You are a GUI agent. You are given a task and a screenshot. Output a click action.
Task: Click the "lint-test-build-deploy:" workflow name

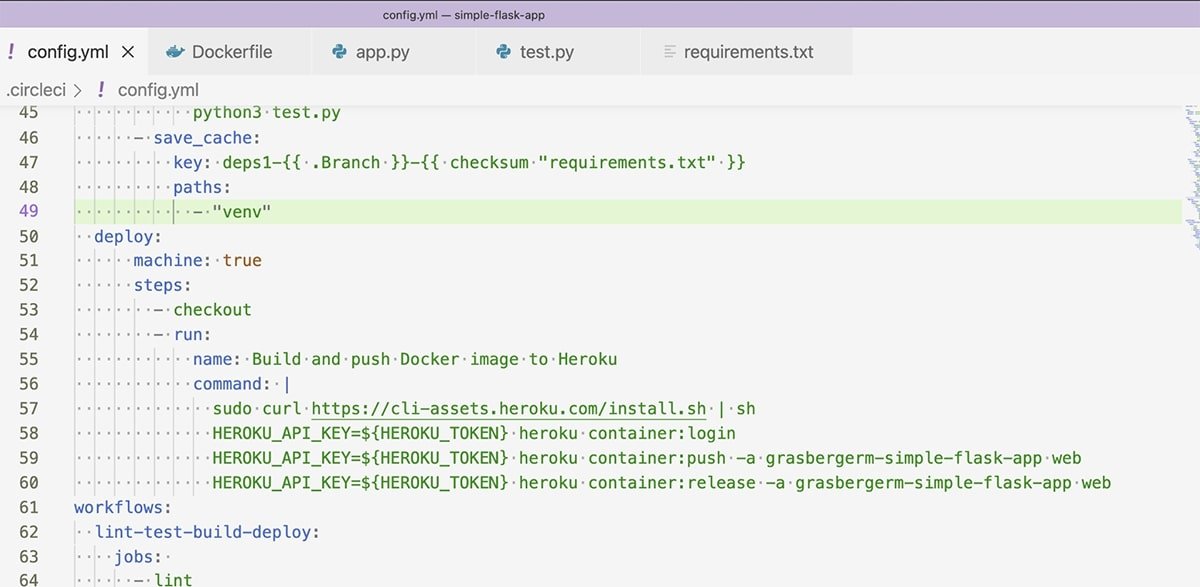(x=206, y=532)
